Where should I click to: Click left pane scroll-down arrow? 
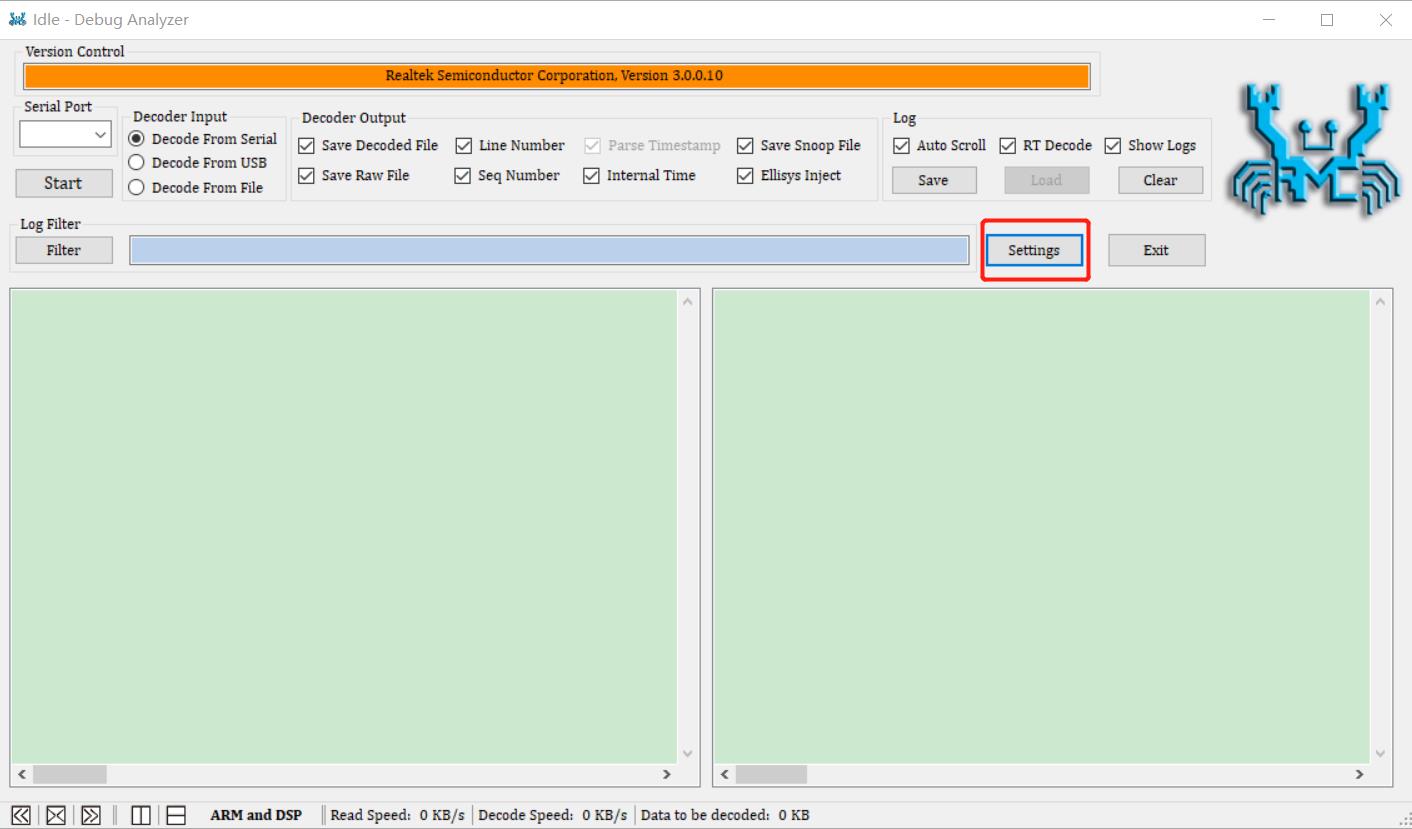(x=687, y=753)
